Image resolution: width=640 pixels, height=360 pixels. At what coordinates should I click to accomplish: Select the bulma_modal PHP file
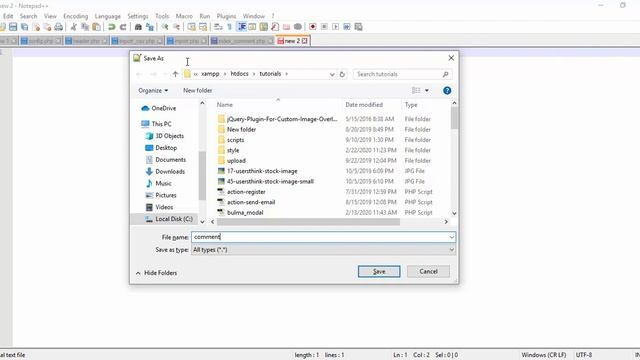[x=245, y=213]
